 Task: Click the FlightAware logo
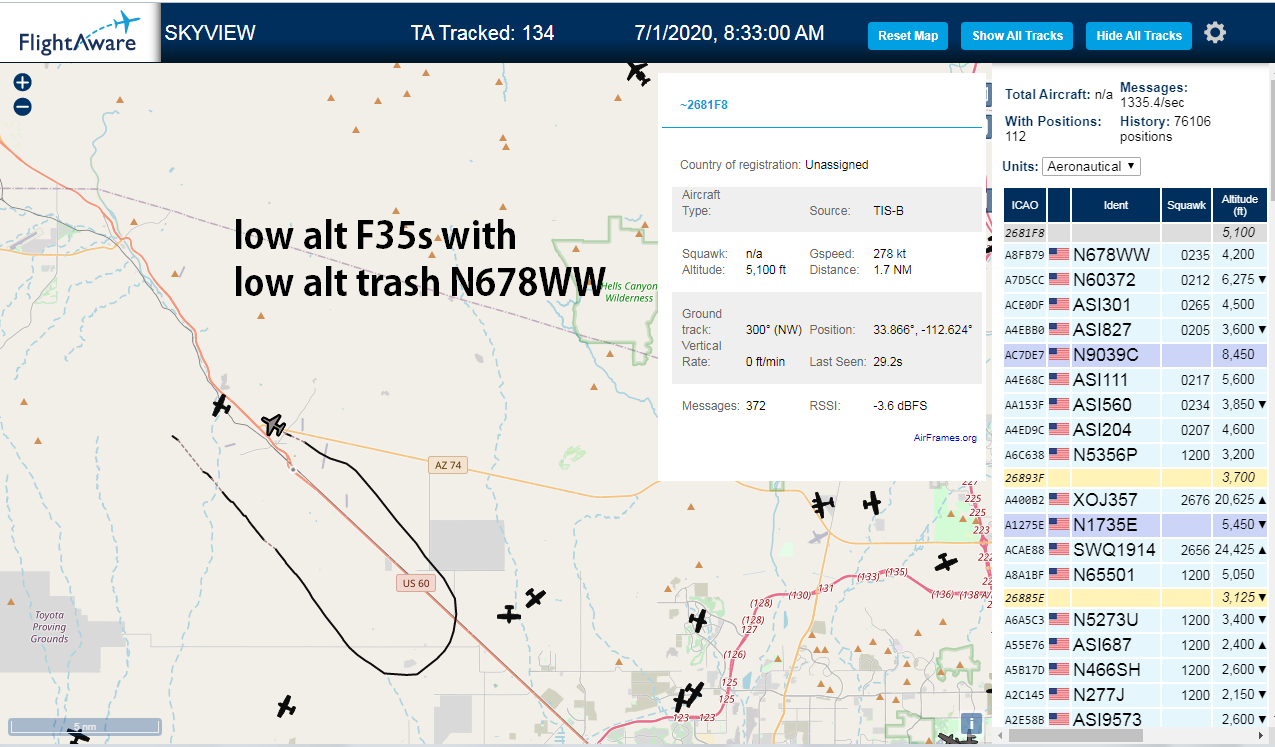point(80,32)
